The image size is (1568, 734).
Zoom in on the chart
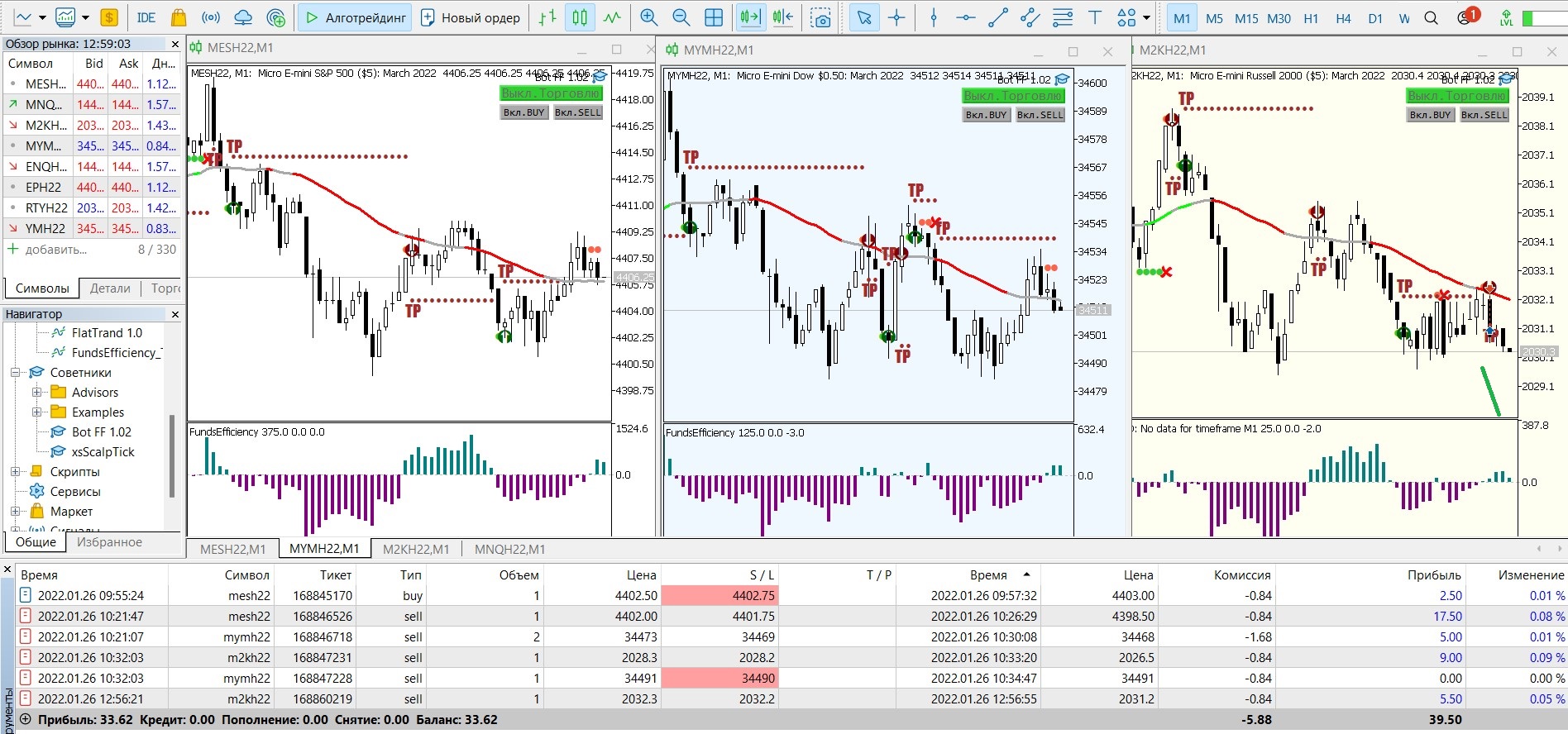coord(649,17)
